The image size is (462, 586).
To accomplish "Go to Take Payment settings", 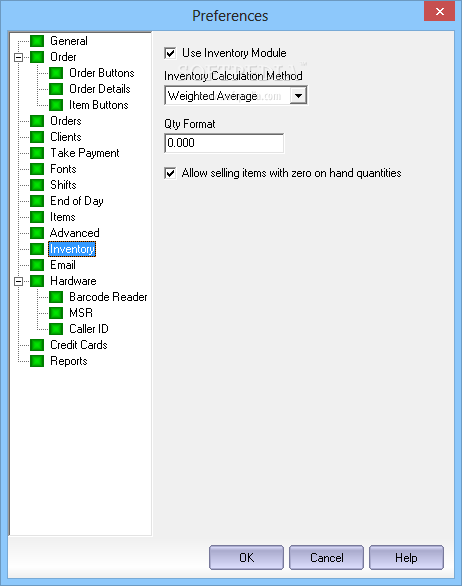I will click(x=85, y=153).
